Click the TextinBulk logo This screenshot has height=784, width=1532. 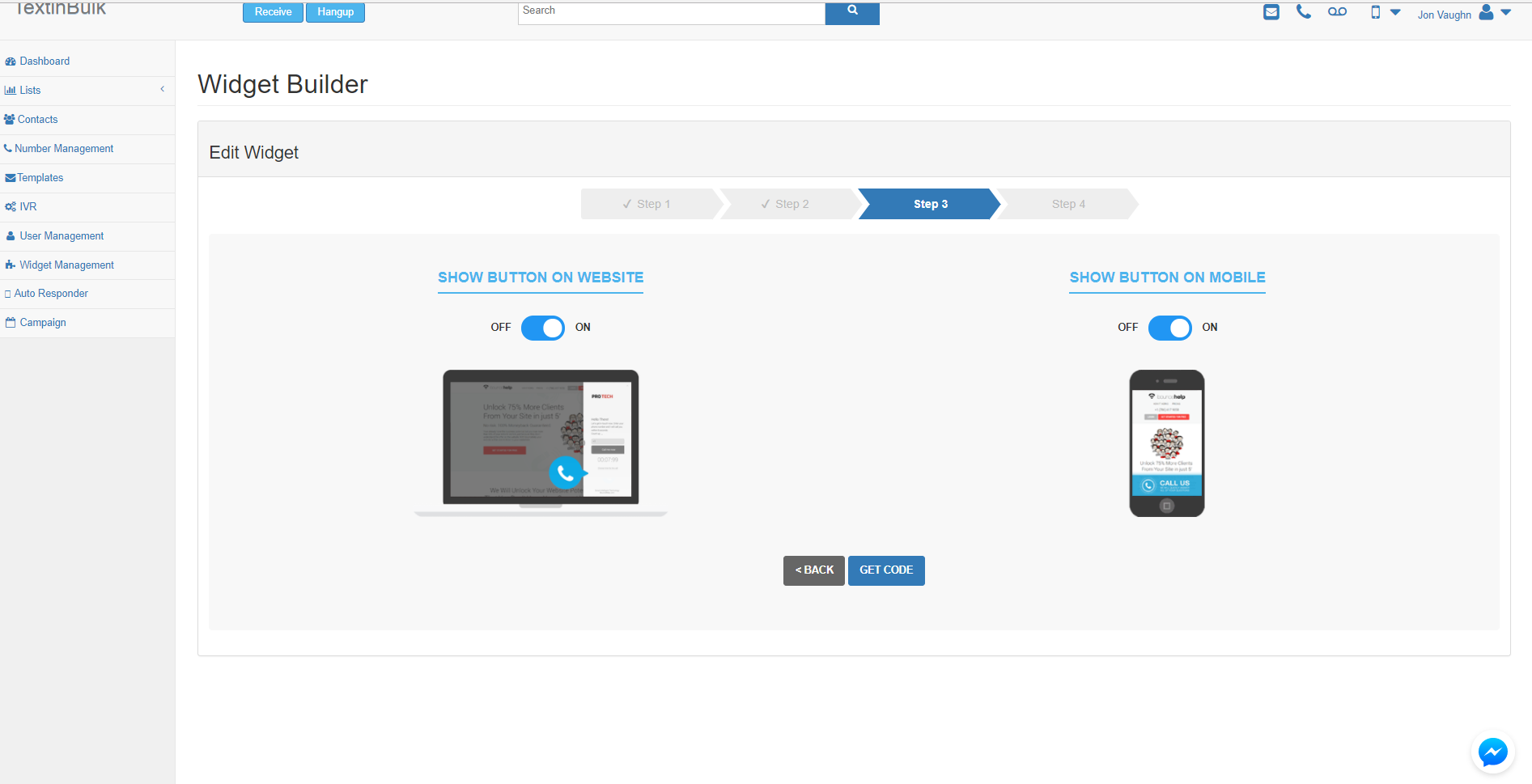61,8
